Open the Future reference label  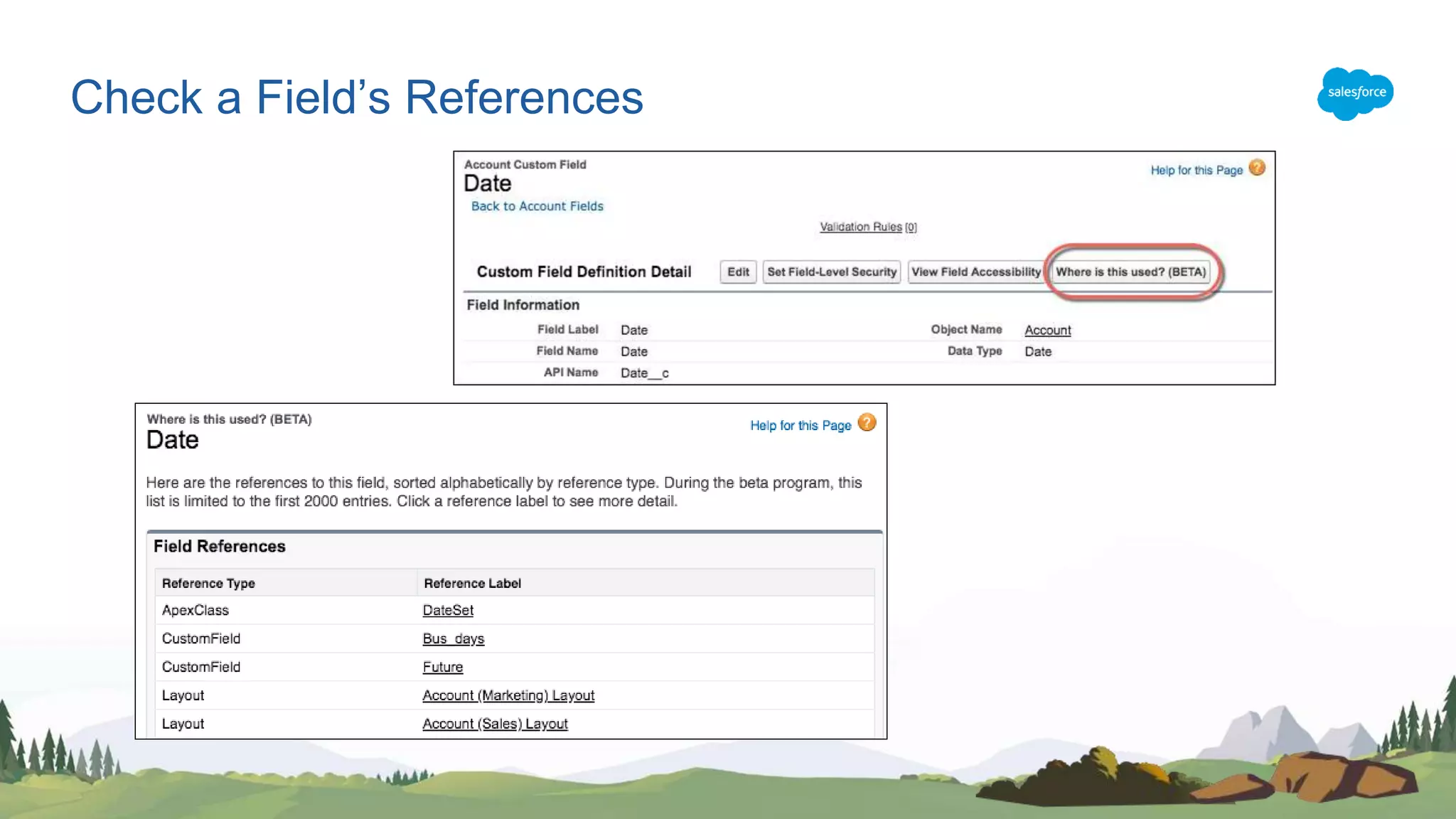pos(442,667)
